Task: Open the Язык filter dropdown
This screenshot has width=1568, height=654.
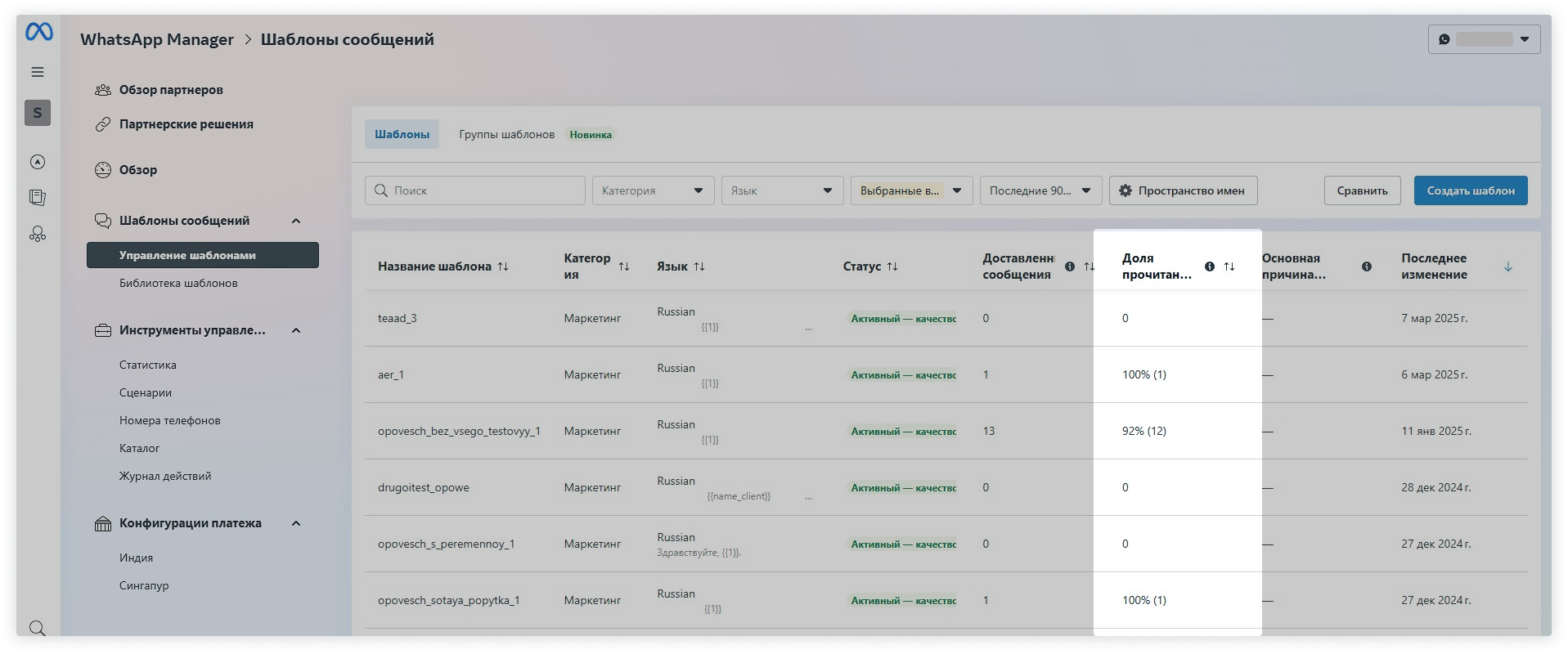Action: [x=782, y=190]
